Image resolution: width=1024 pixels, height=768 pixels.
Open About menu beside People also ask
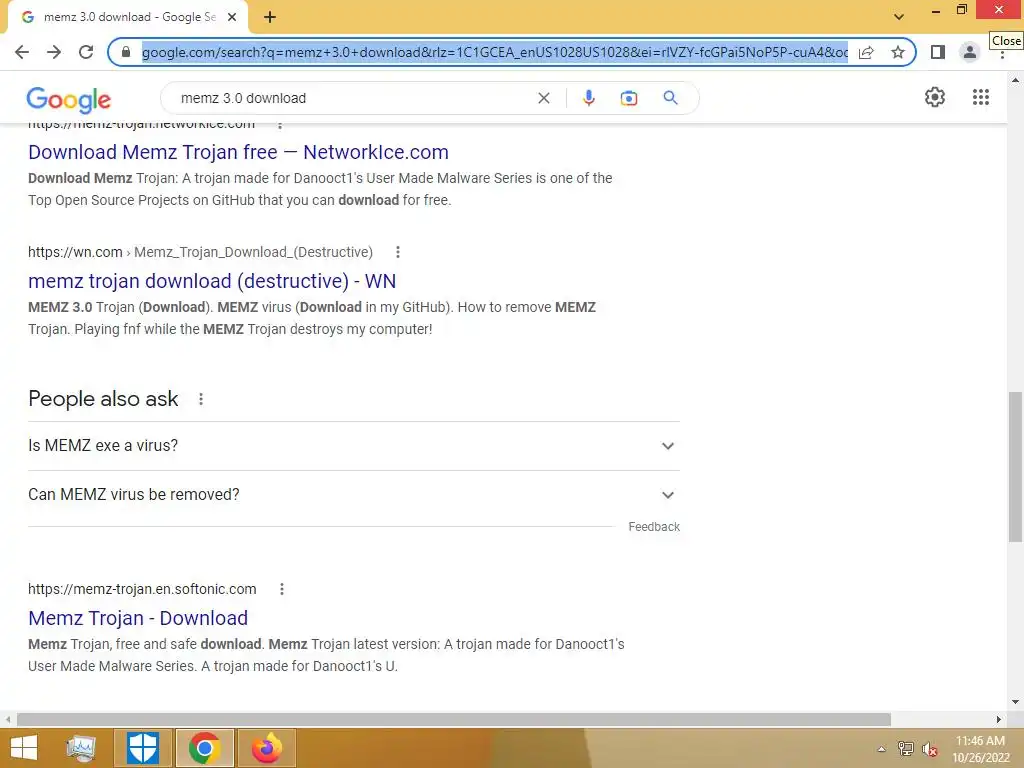click(x=201, y=399)
